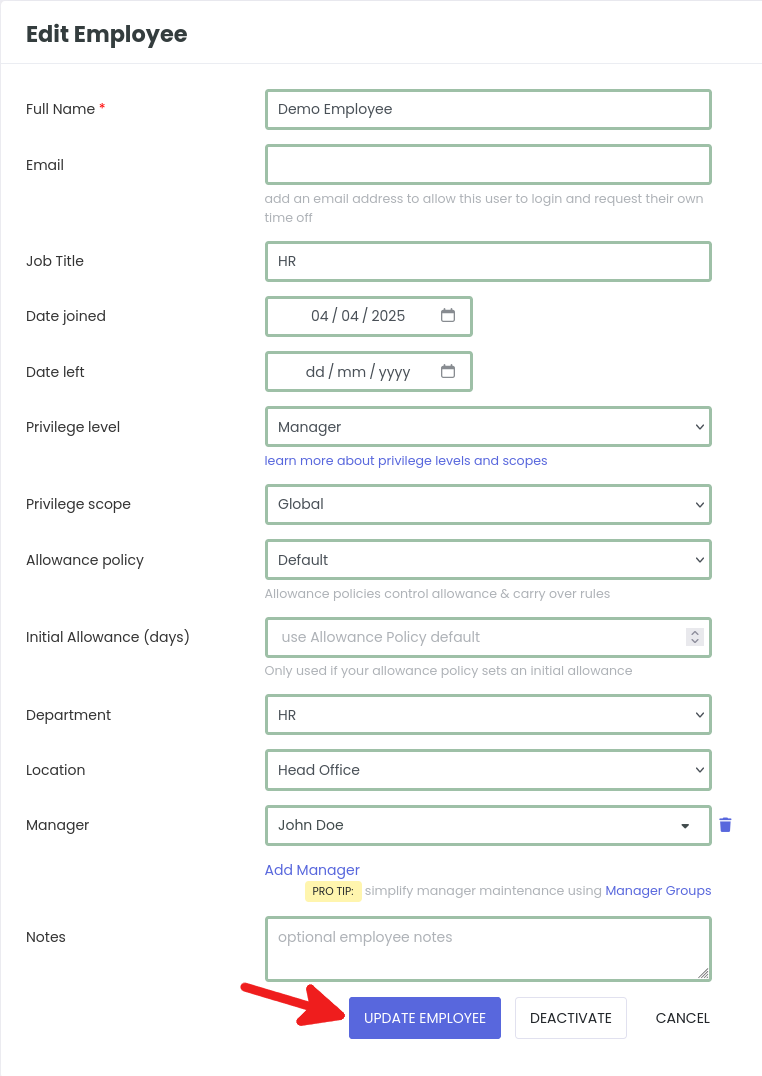Open the Manager John Doe dropdown
Image resolution: width=762 pixels, height=1076 pixels.
point(488,826)
